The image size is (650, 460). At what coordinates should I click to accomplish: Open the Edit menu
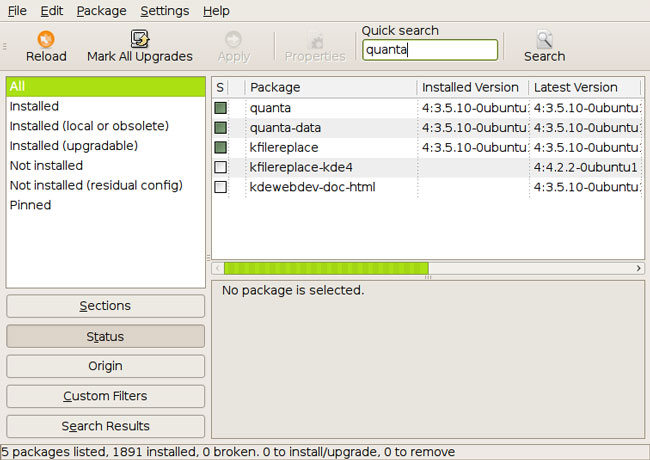(x=52, y=11)
